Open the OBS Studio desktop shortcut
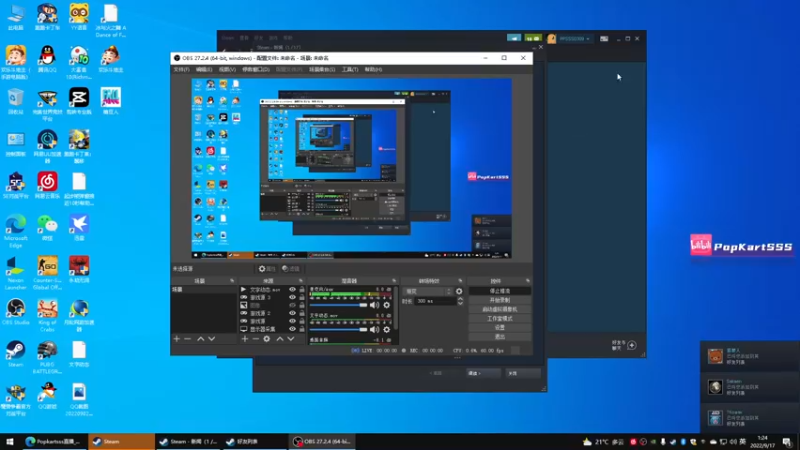800x450 pixels. [15, 312]
